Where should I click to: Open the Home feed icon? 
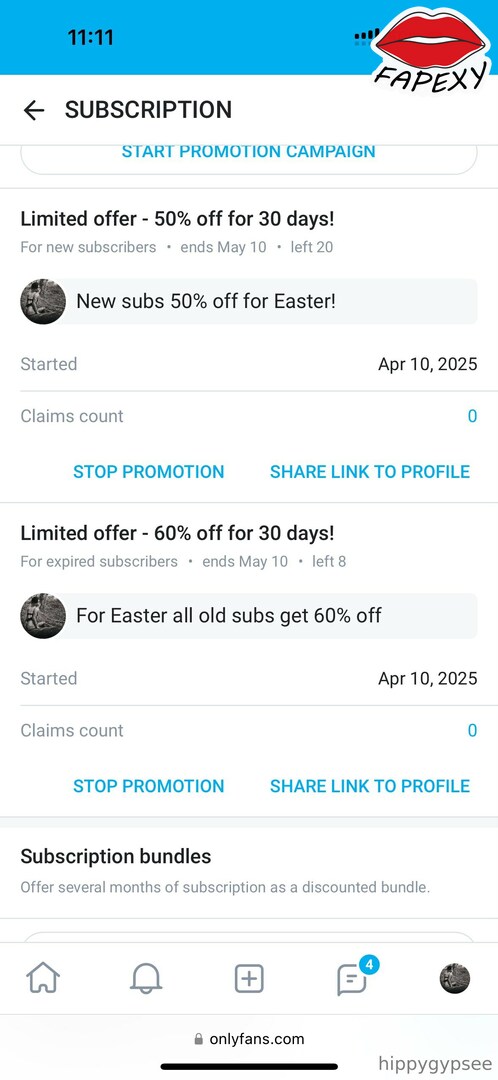click(43, 977)
